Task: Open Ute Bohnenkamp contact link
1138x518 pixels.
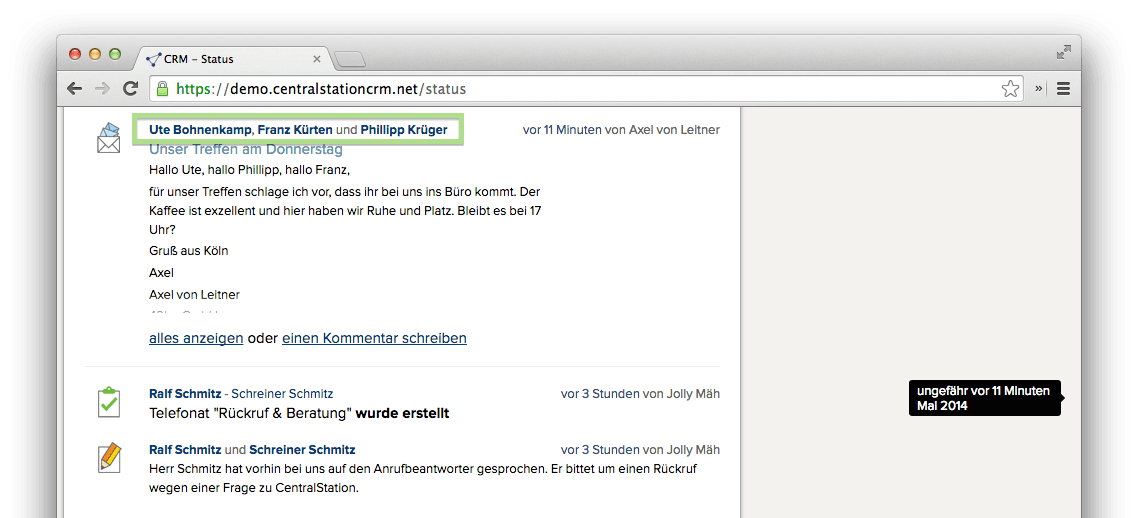Action: (200, 130)
